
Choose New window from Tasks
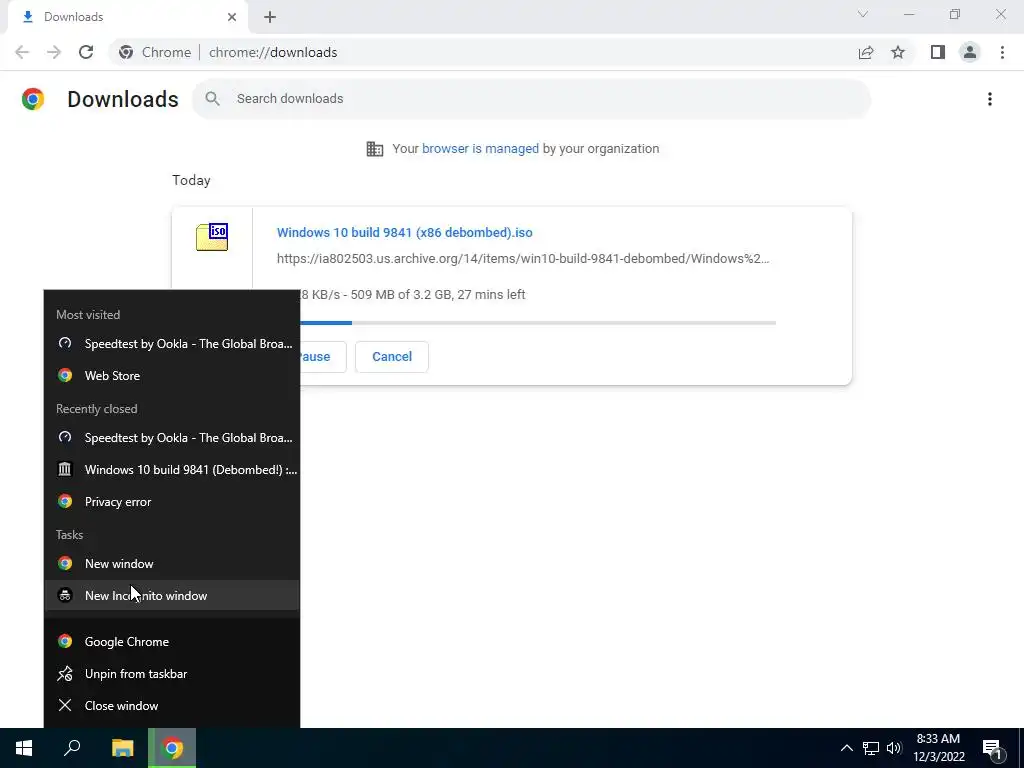tap(172, 564)
